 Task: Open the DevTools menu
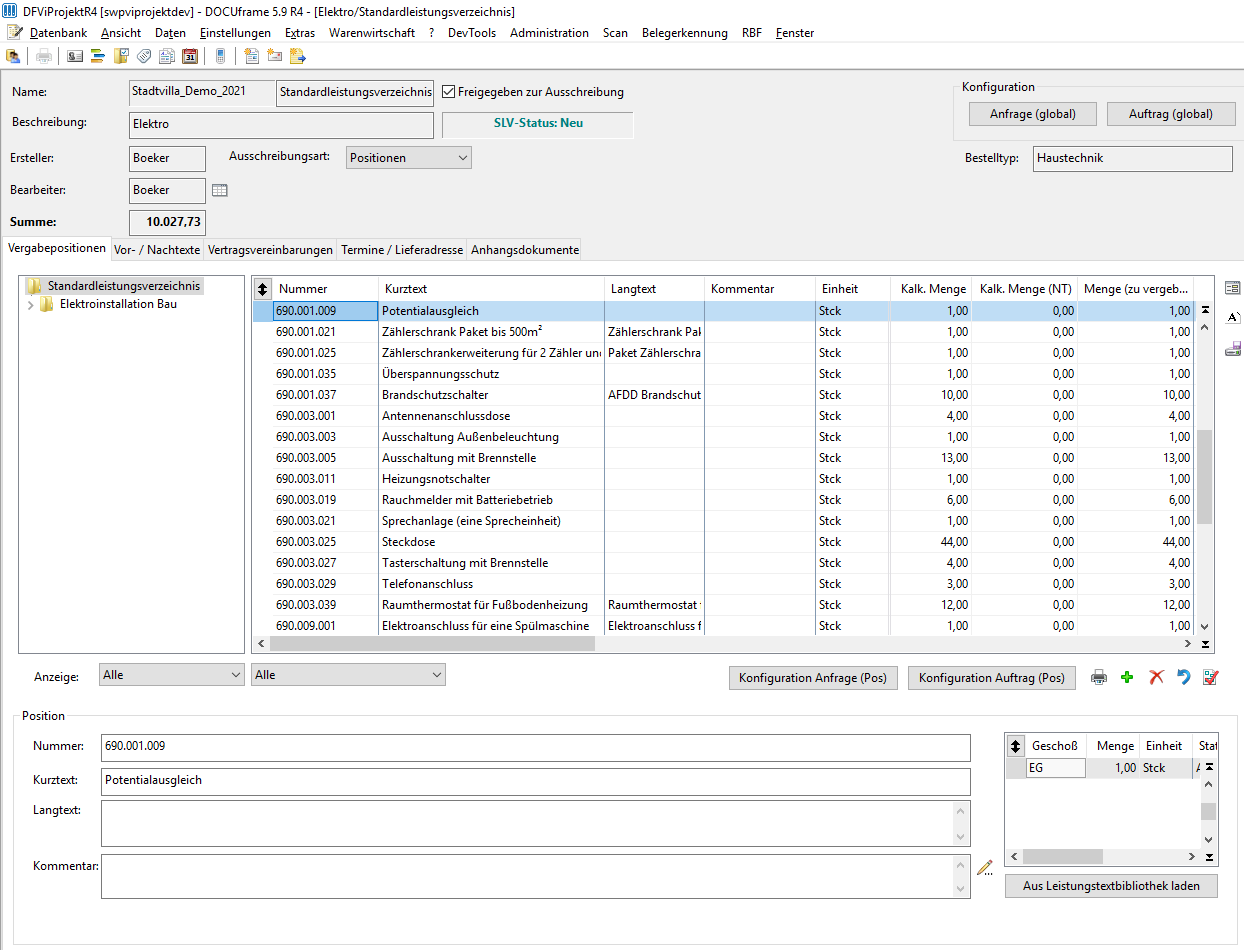[x=472, y=33]
